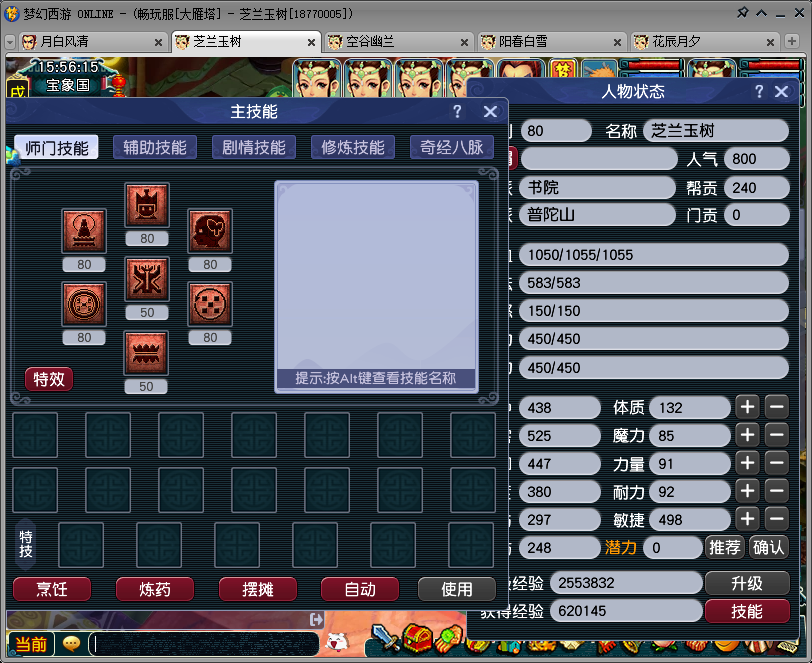Open the red treasure chest icon

tap(417, 638)
